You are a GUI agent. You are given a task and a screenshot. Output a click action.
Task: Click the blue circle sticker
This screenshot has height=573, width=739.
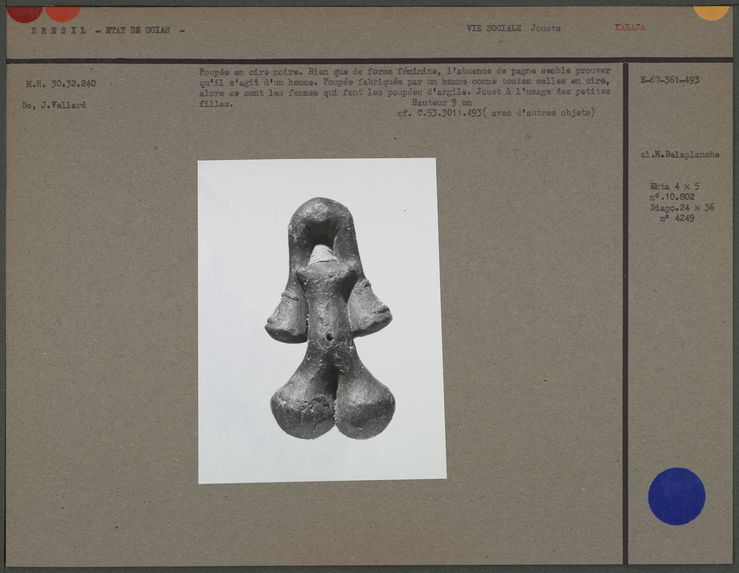tap(676, 496)
